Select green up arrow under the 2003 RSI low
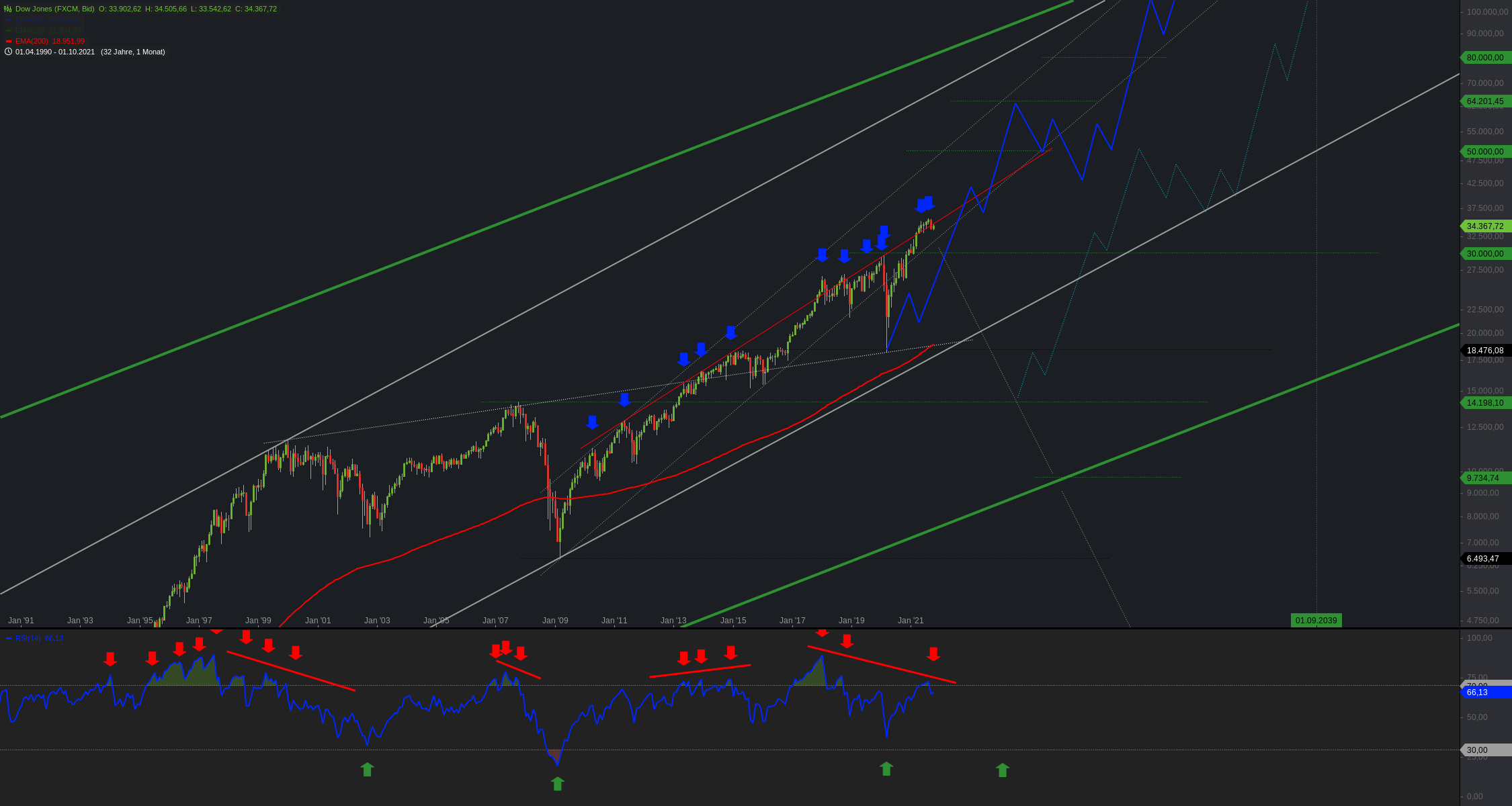Image resolution: width=1512 pixels, height=806 pixels. (x=367, y=769)
